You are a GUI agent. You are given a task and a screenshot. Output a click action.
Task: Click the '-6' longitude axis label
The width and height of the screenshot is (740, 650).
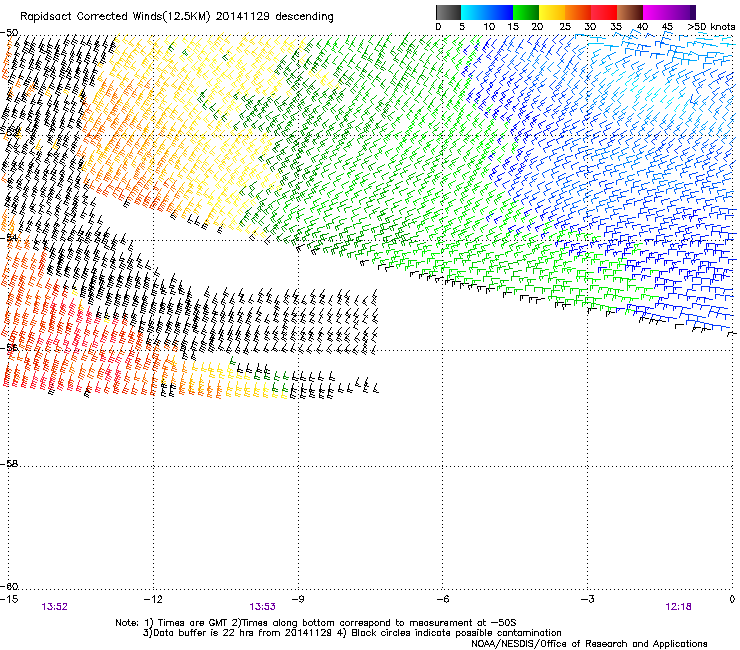point(442,599)
